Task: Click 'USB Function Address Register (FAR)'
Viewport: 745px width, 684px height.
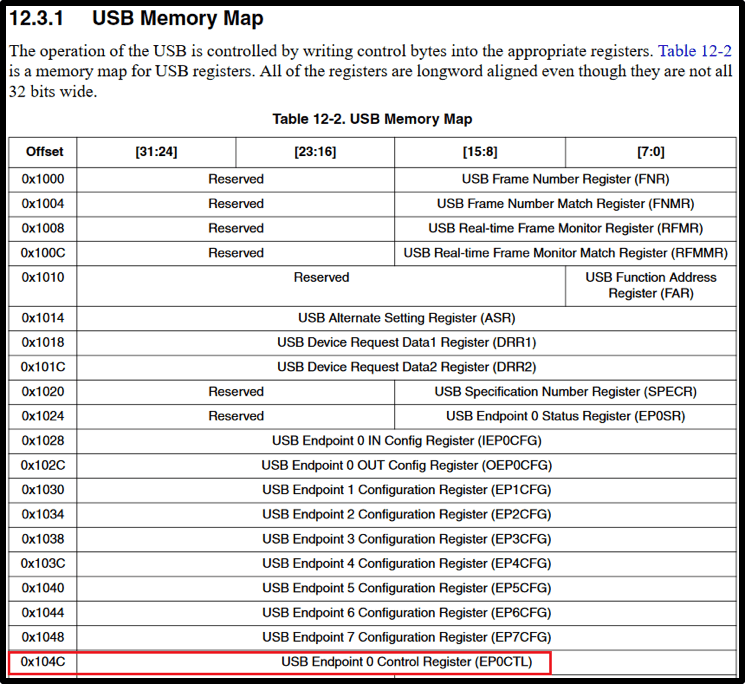Action: tap(651, 285)
